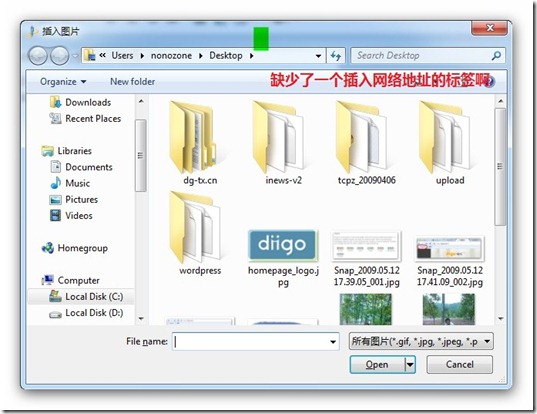The image size is (537, 414).
Task: Click the refresh icon beside address bar
Action: 336,55
